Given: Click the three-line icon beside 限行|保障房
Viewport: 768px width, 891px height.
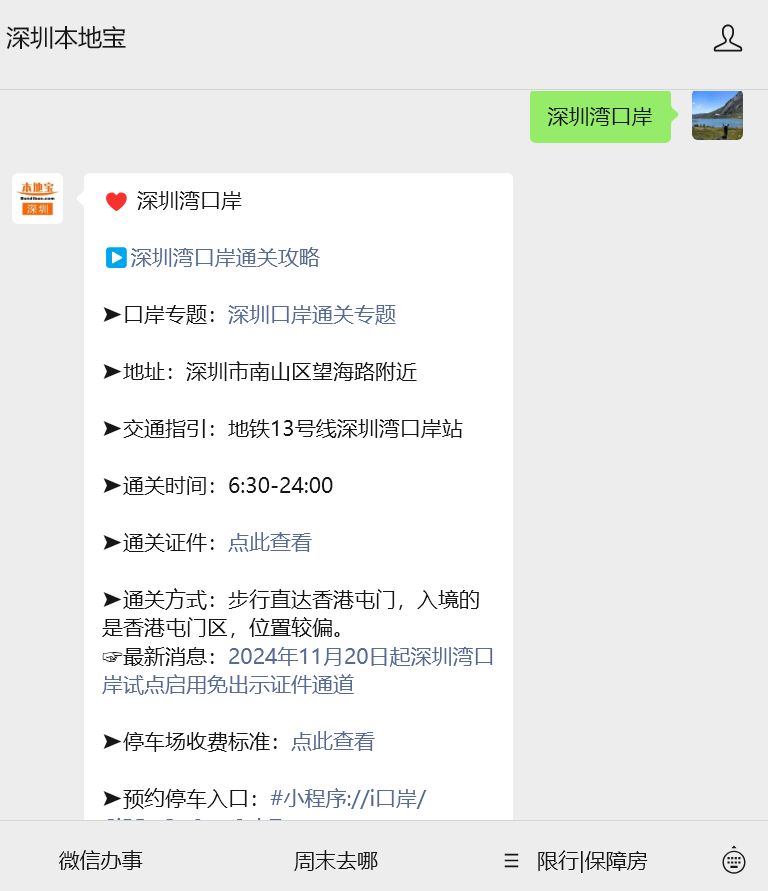Looking at the screenshot, I should (x=511, y=860).
